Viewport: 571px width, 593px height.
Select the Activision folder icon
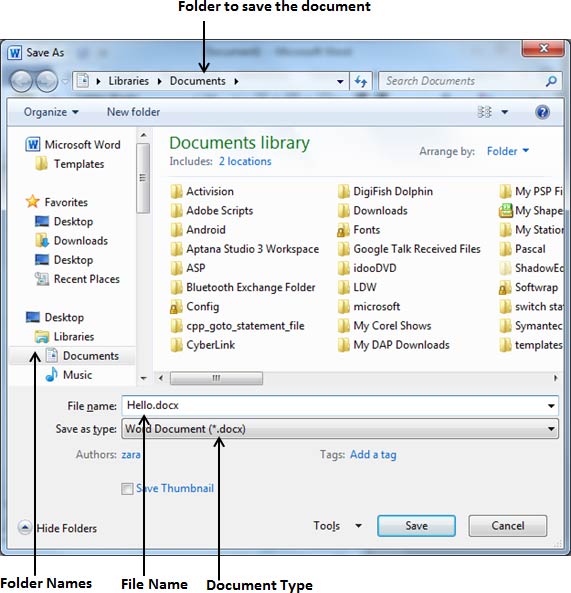(176, 191)
